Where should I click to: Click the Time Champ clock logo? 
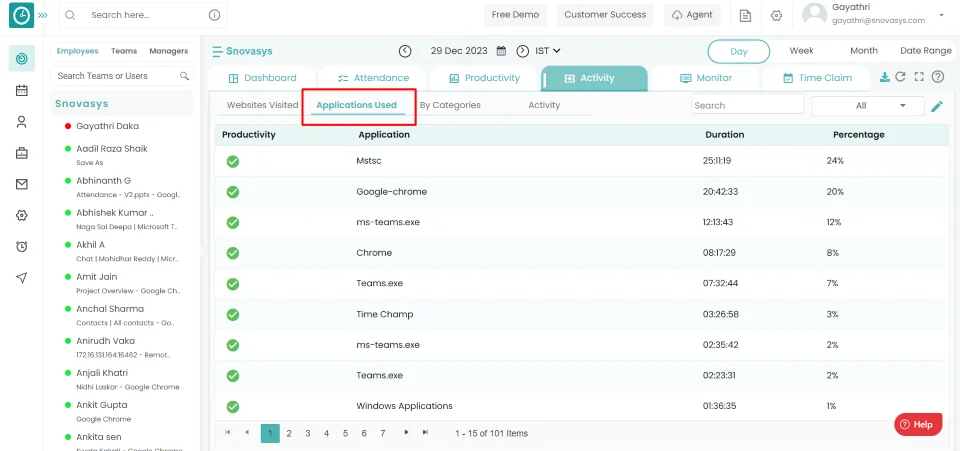(21, 15)
